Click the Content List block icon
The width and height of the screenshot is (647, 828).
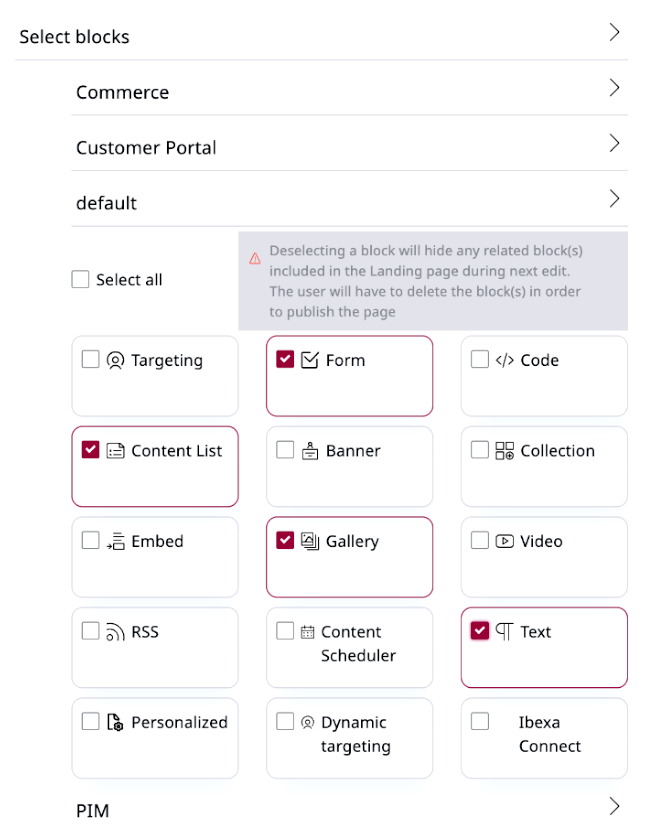(x=116, y=451)
